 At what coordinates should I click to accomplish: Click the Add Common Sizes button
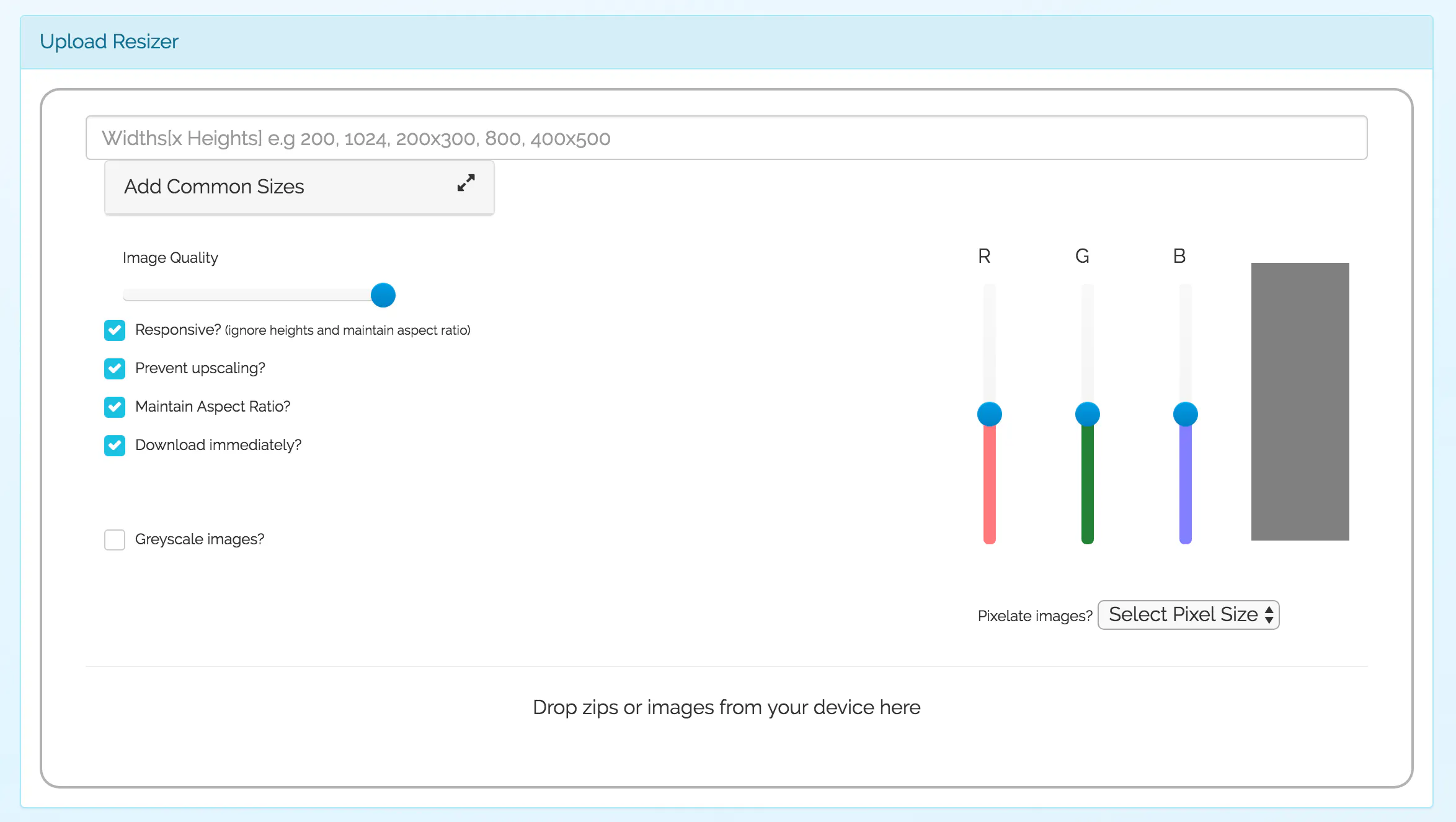click(300, 187)
